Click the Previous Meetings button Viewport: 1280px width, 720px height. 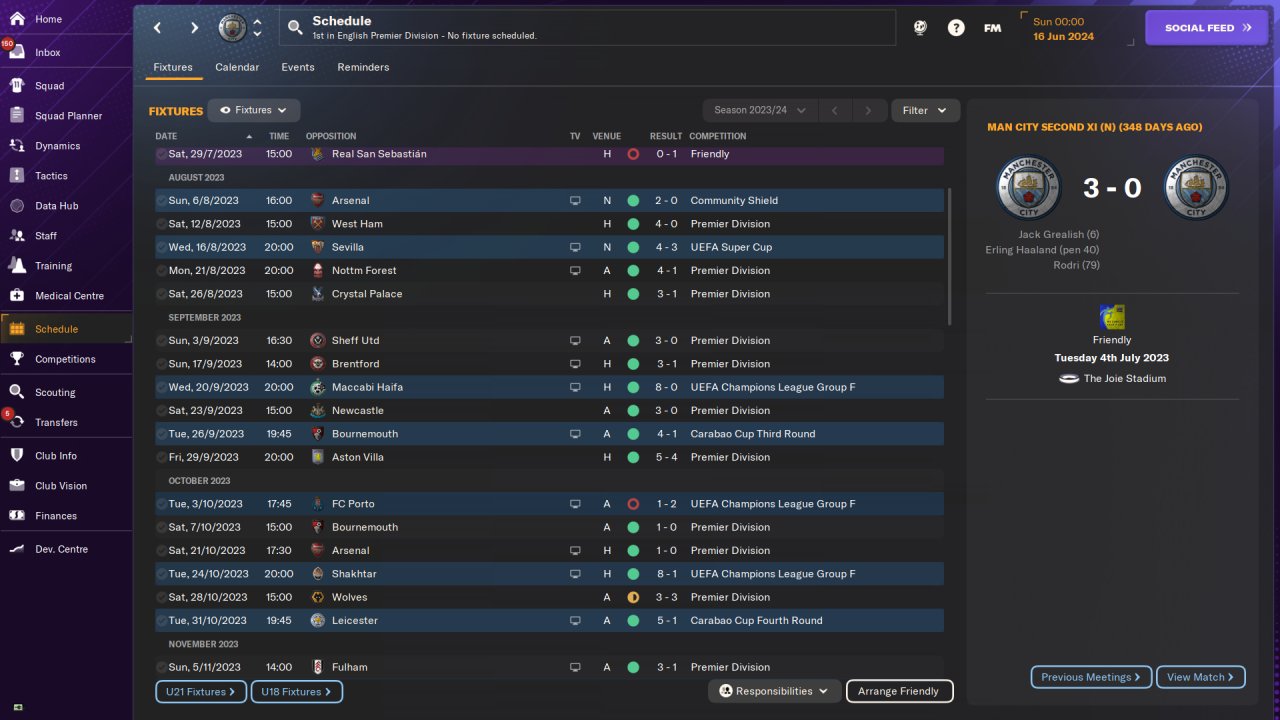point(1091,677)
